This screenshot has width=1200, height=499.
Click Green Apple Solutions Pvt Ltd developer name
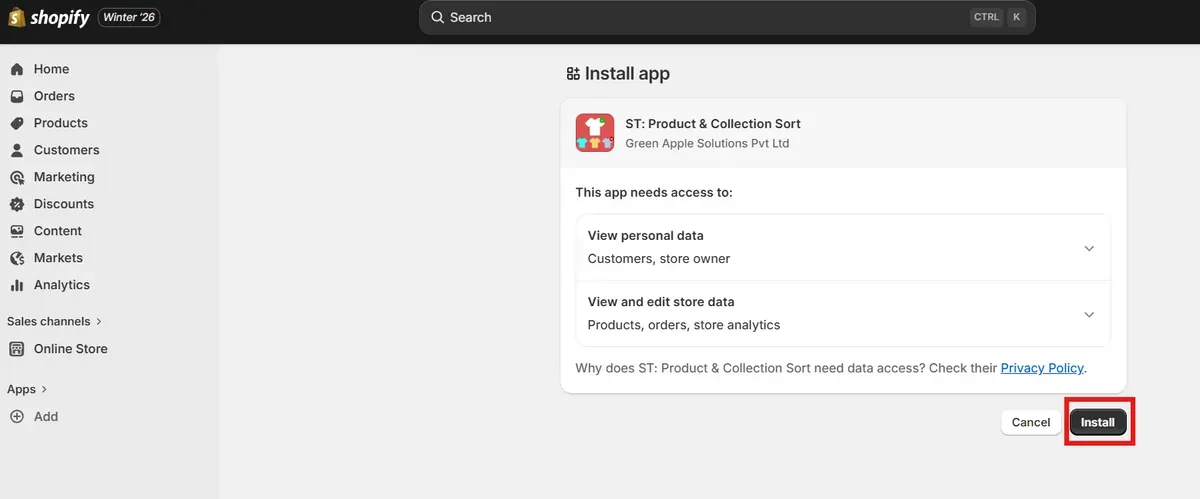point(707,143)
